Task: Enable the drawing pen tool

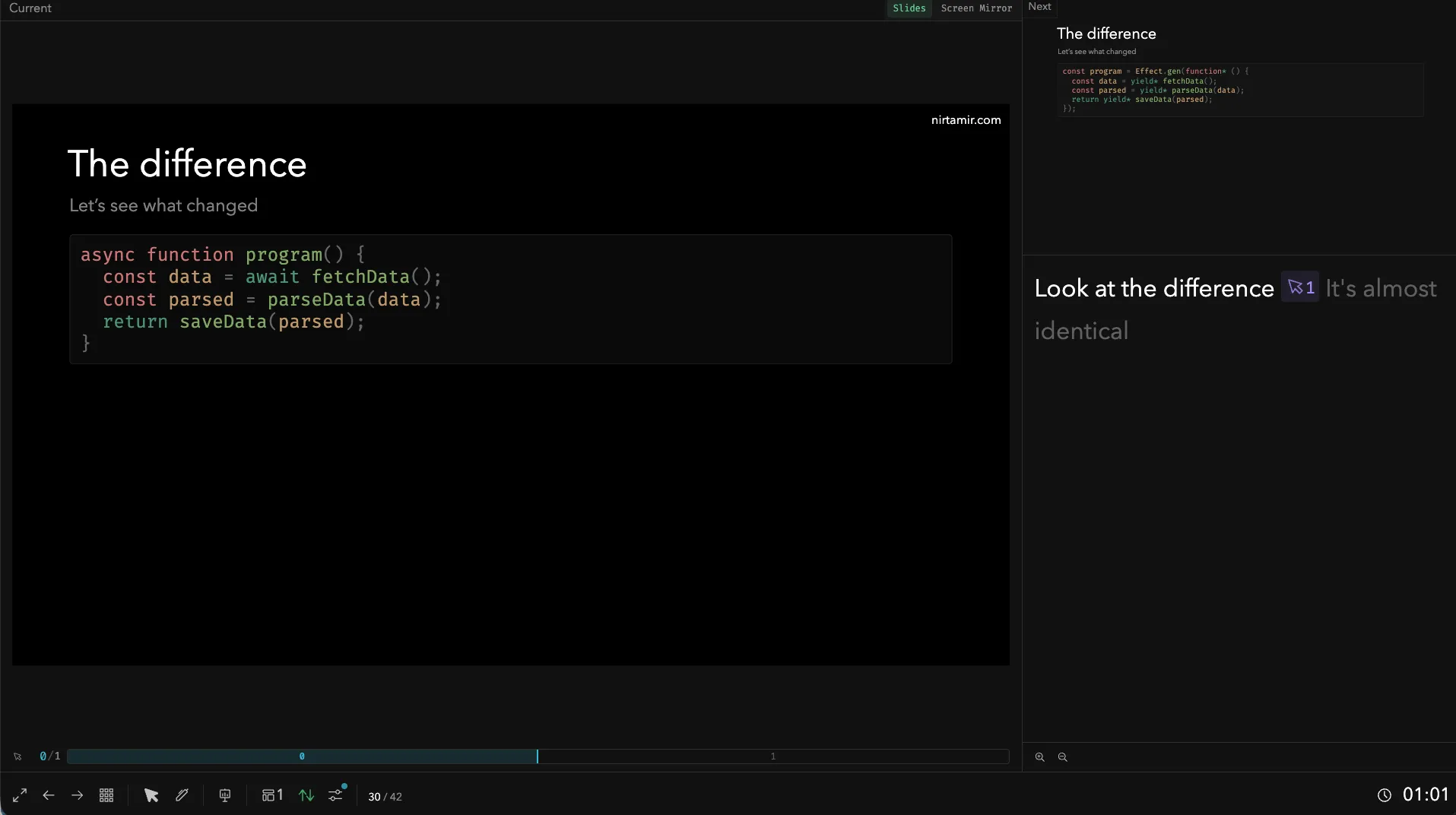Action: click(182, 795)
